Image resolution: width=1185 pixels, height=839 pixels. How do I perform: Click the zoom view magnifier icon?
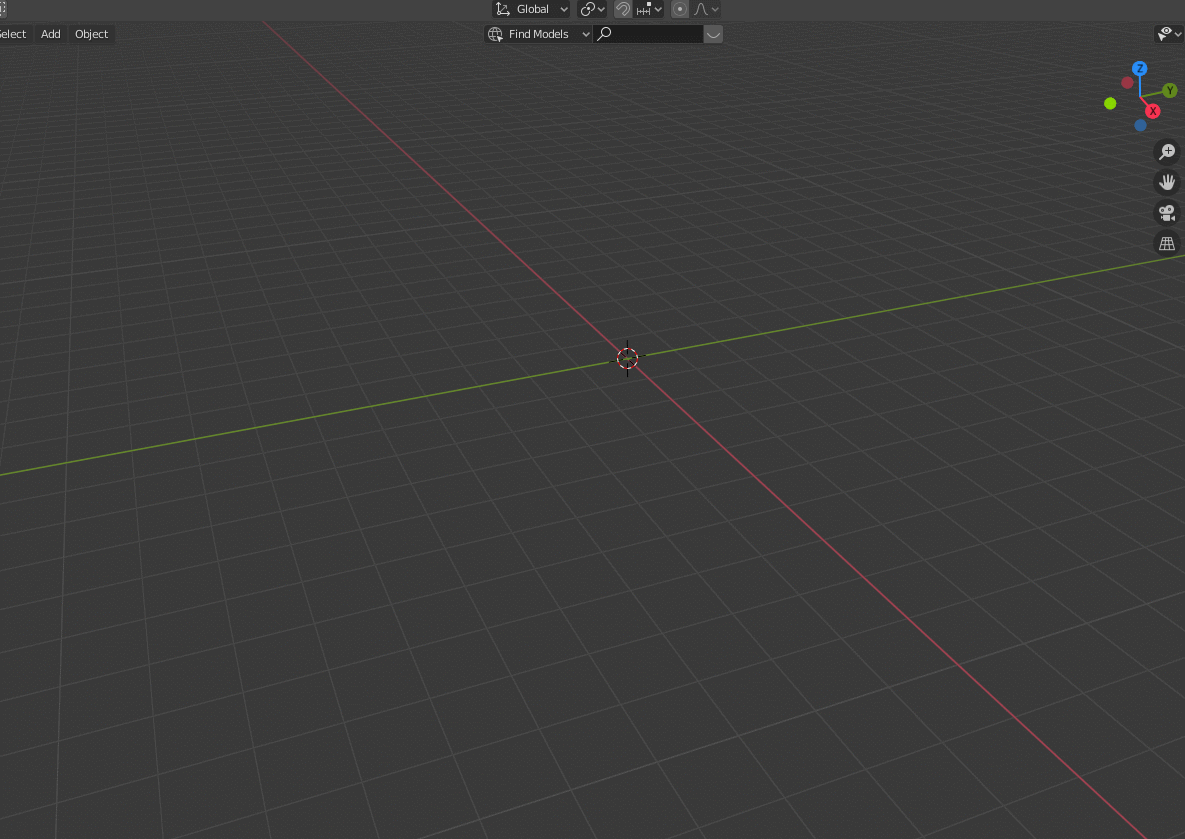(1167, 152)
